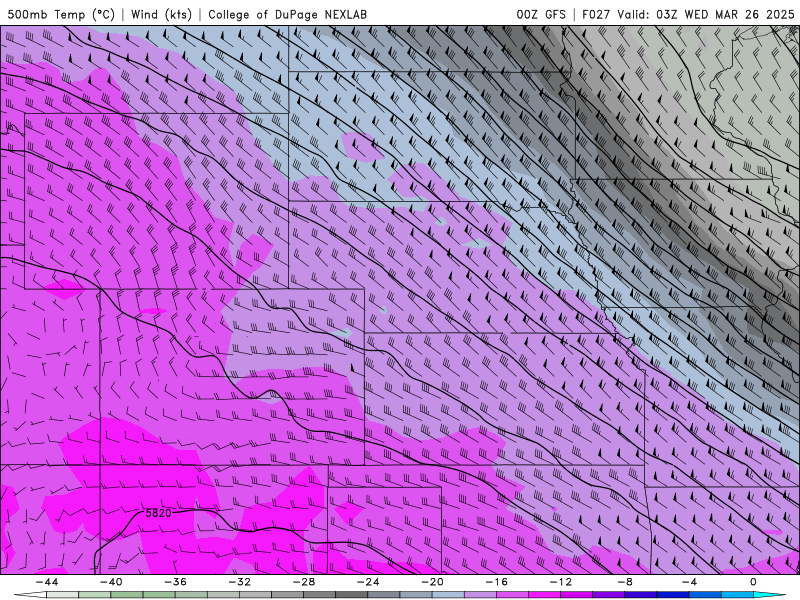Click the 'Wind (kts)' title label

tap(161, 14)
